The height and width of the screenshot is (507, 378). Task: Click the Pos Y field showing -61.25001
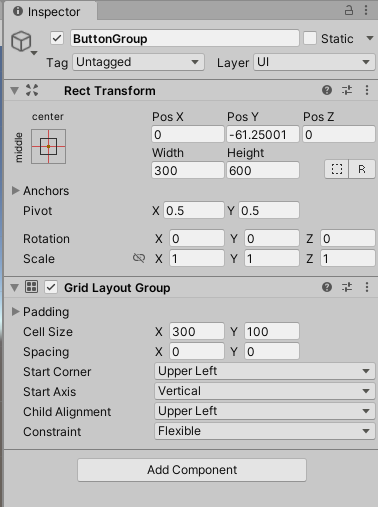pyautogui.click(x=263, y=134)
